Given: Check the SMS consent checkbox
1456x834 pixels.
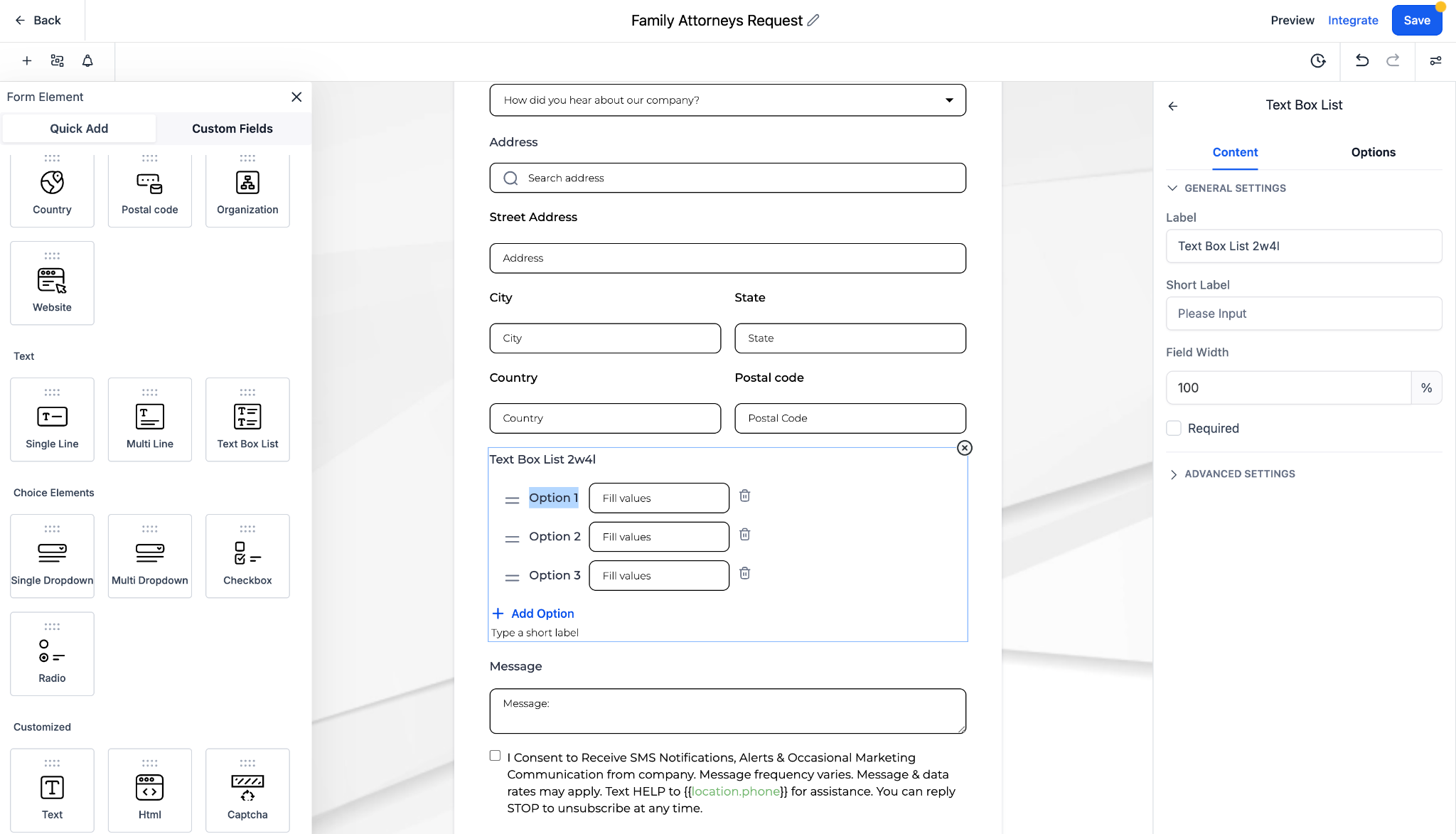Looking at the screenshot, I should click(495, 756).
